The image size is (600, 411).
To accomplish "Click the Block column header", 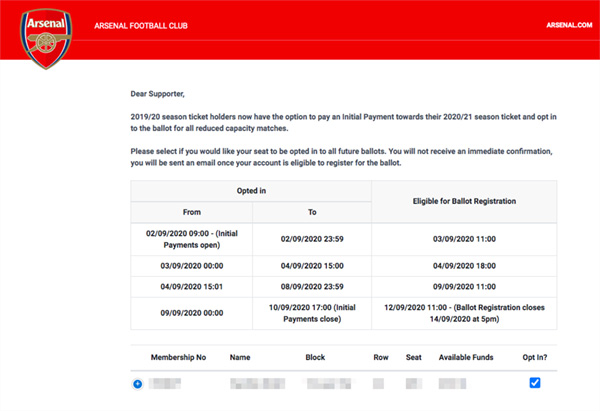I will [x=315, y=357].
